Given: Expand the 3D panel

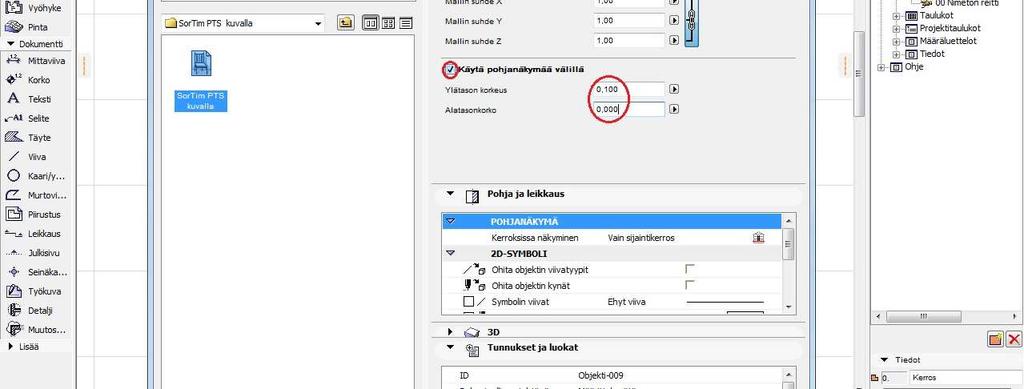Looking at the screenshot, I should click(450, 332).
